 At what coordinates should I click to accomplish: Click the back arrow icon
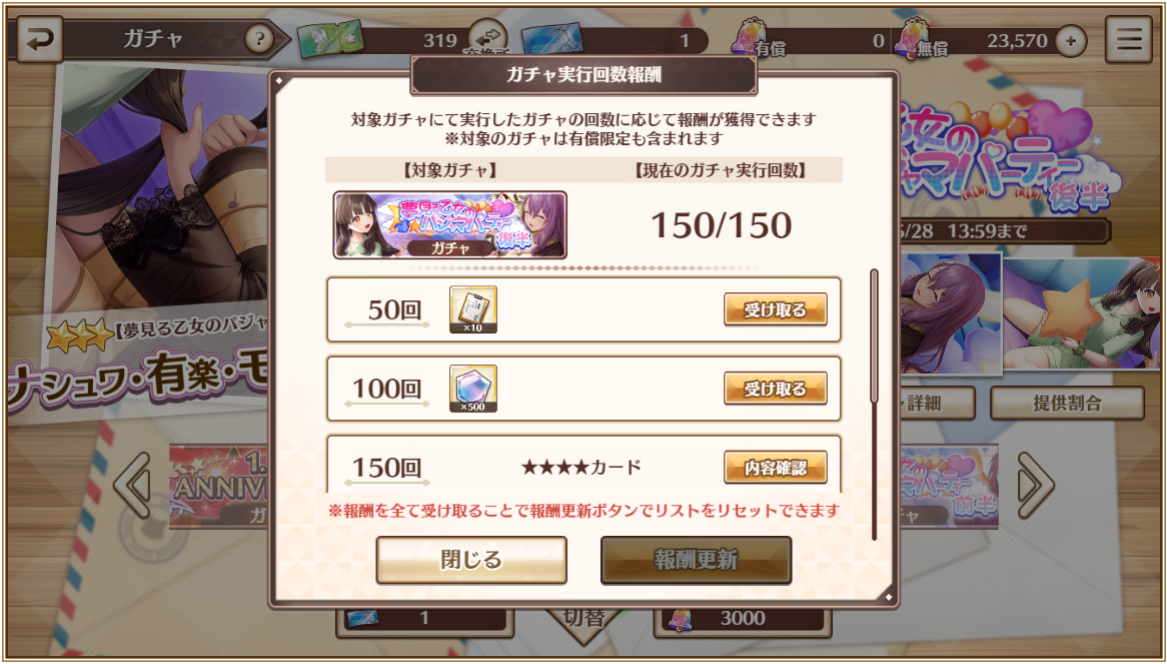coord(39,39)
